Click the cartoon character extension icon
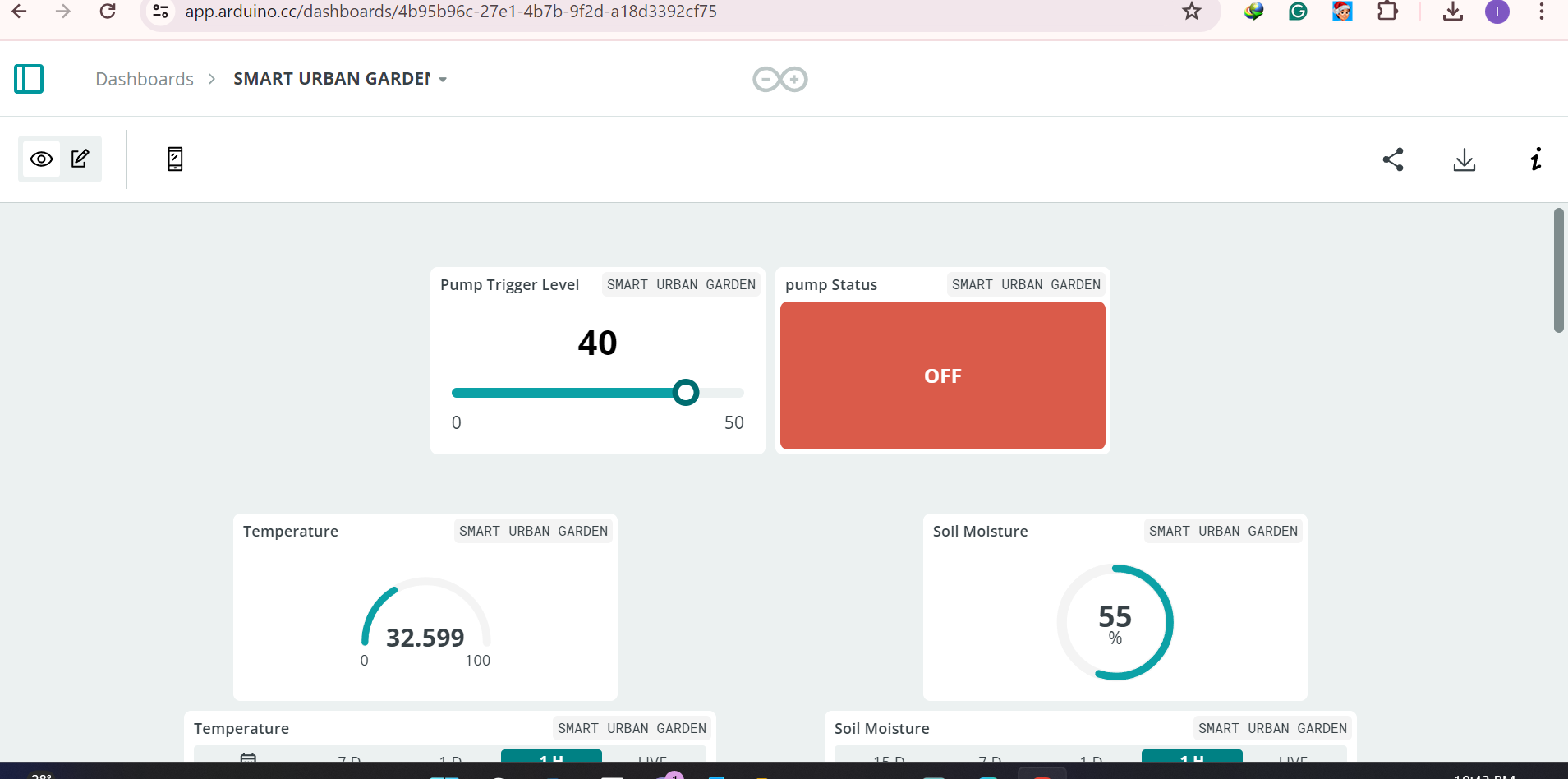The image size is (1568, 779). [1342, 12]
